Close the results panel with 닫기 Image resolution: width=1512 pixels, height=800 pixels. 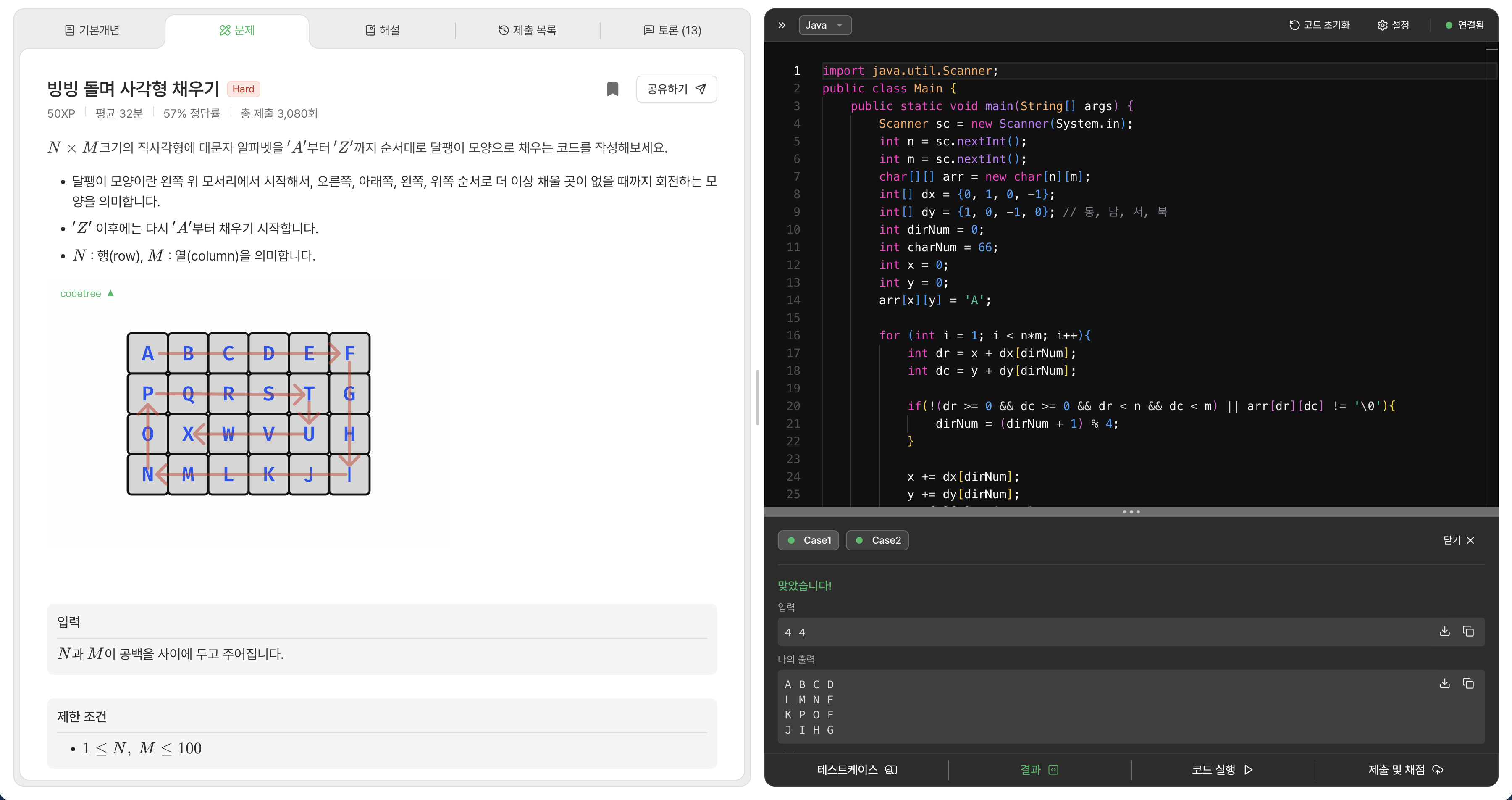point(1459,540)
